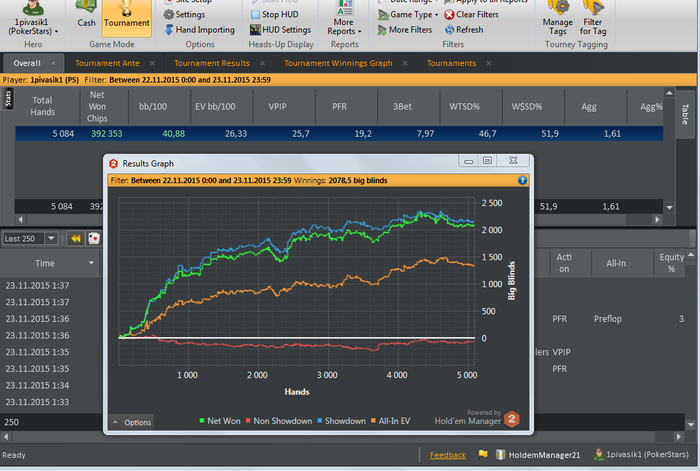Open Manage Tags
The width and height of the screenshot is (700, 471).
coord(558,19)
